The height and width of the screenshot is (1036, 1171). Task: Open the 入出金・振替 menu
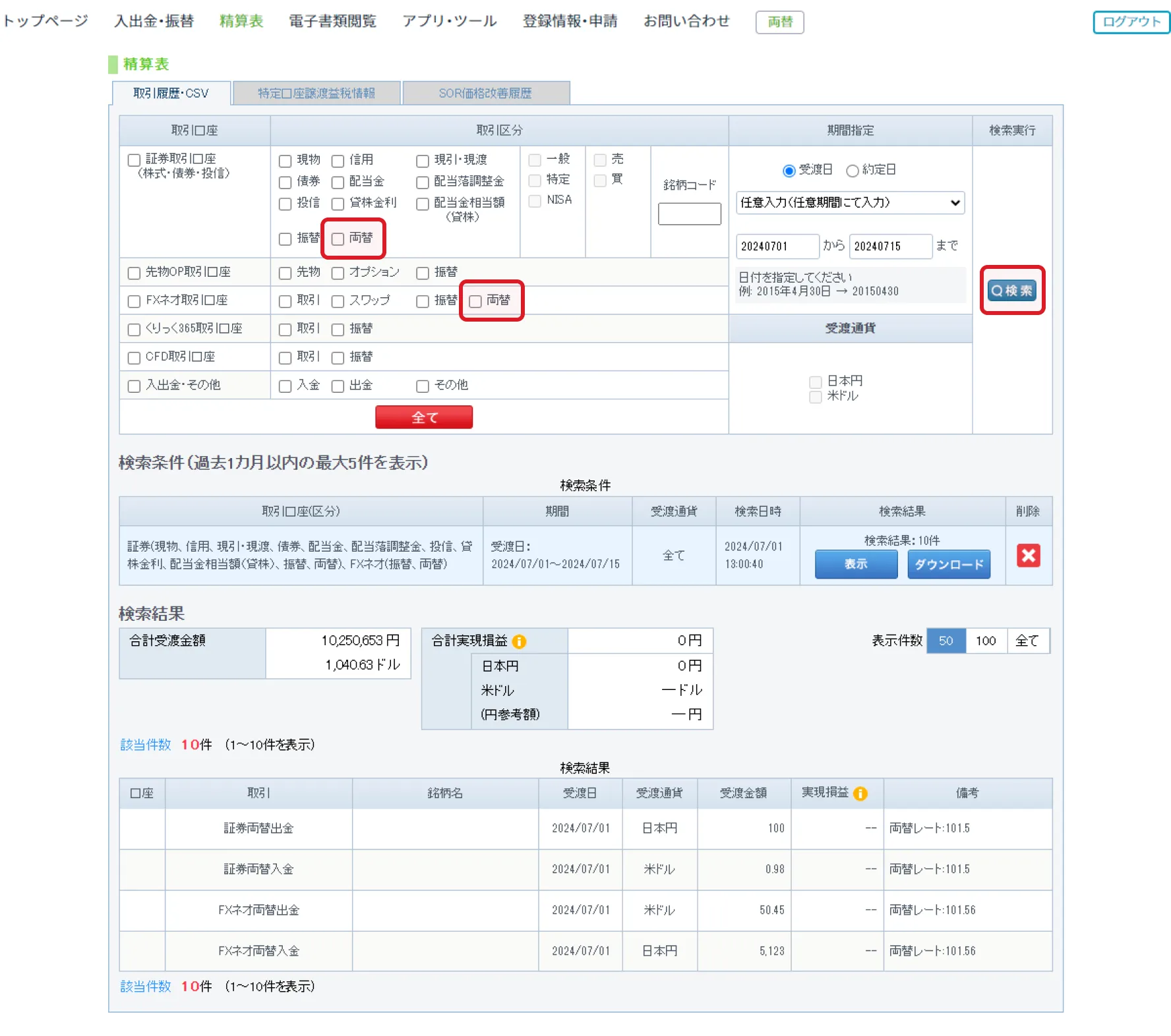154,21
